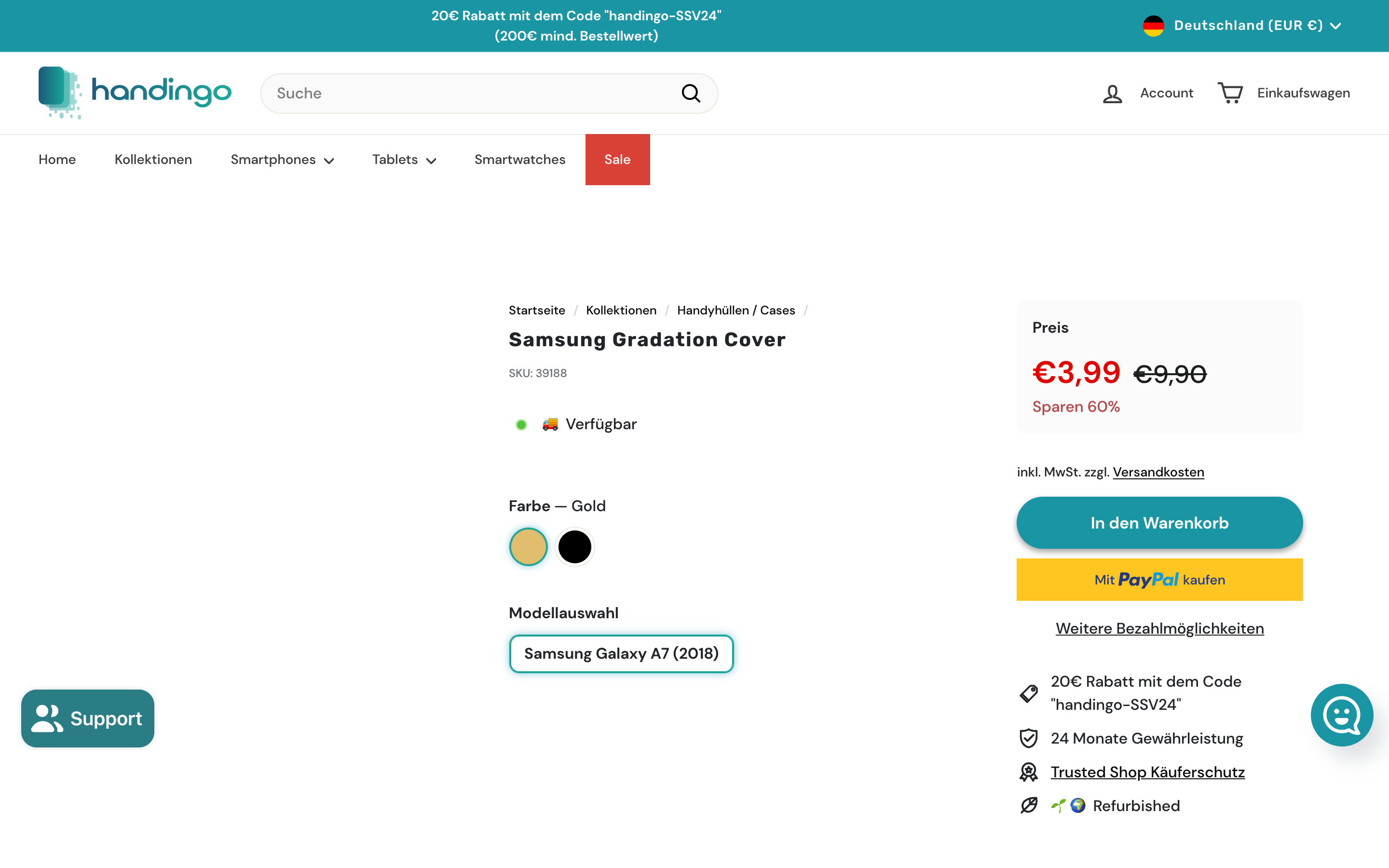Click the Sparen 60% text
Screen dimensions: 1389x868
1076,407
